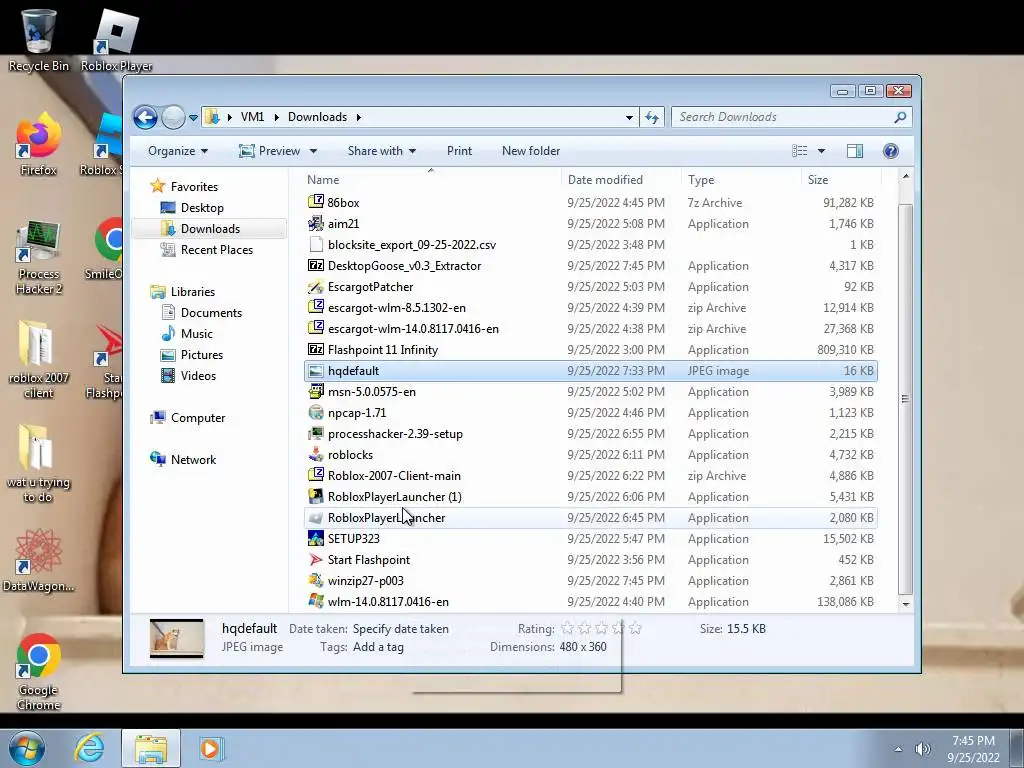Change view with the views icon

[x=800, y=152]
